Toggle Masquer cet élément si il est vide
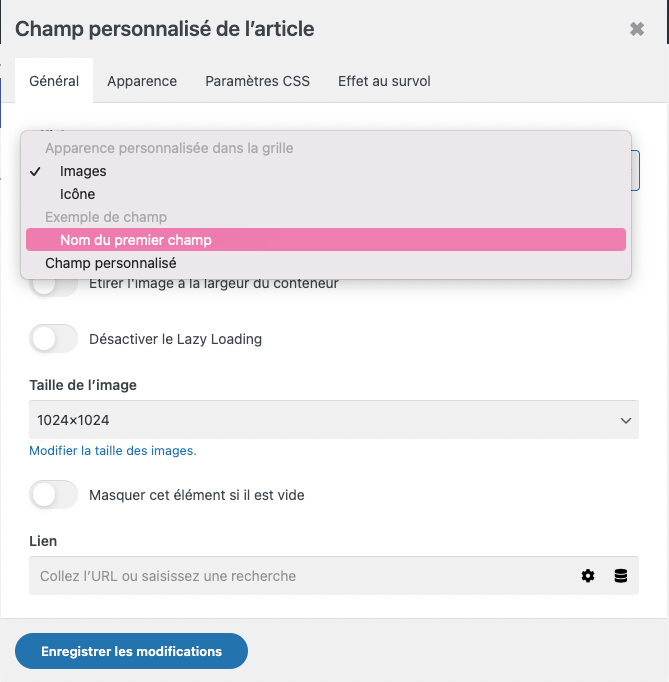This screenshot has width=669, height=682. click(54, 494)
